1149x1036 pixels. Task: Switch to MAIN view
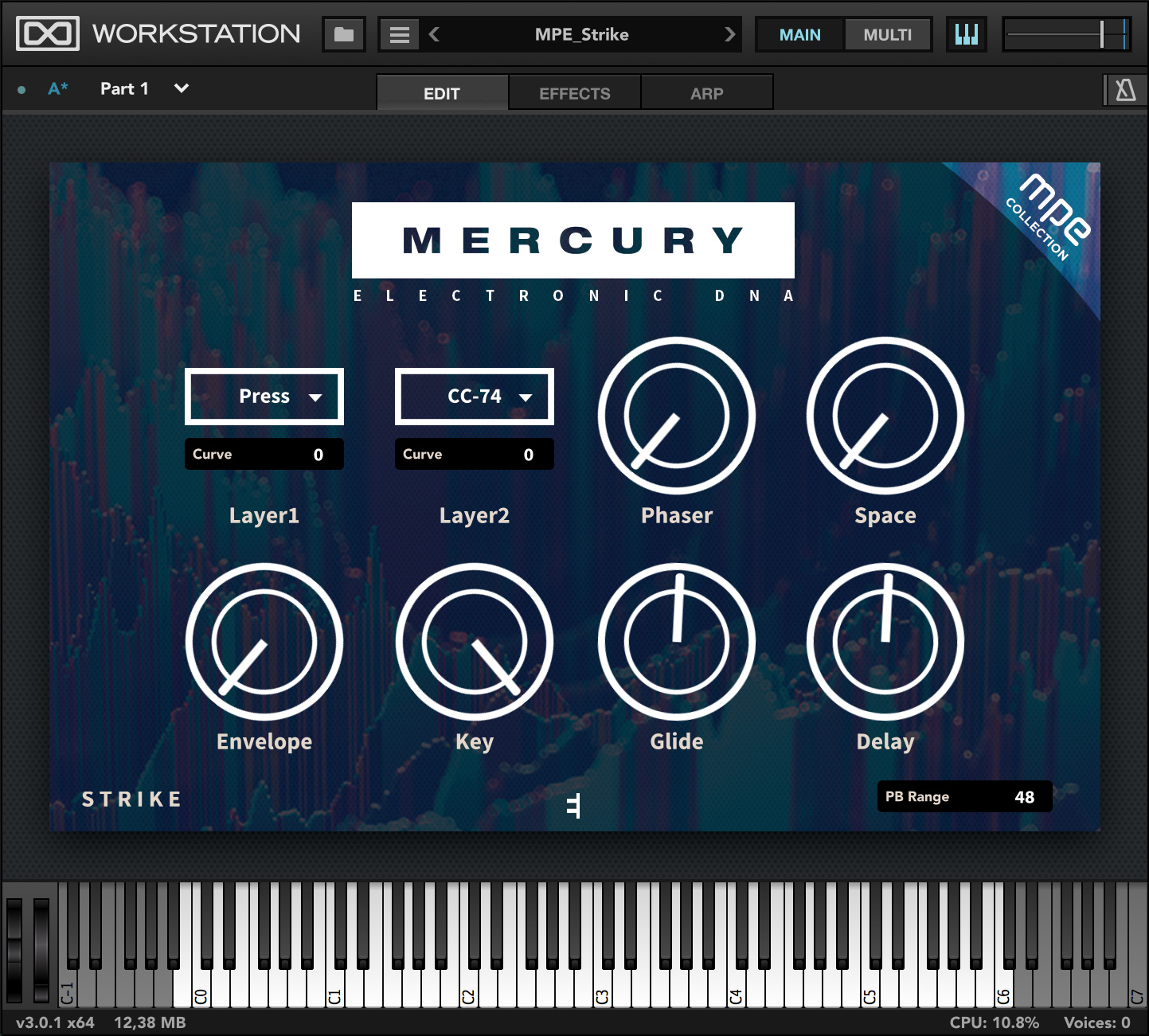(x=799, y=35)
